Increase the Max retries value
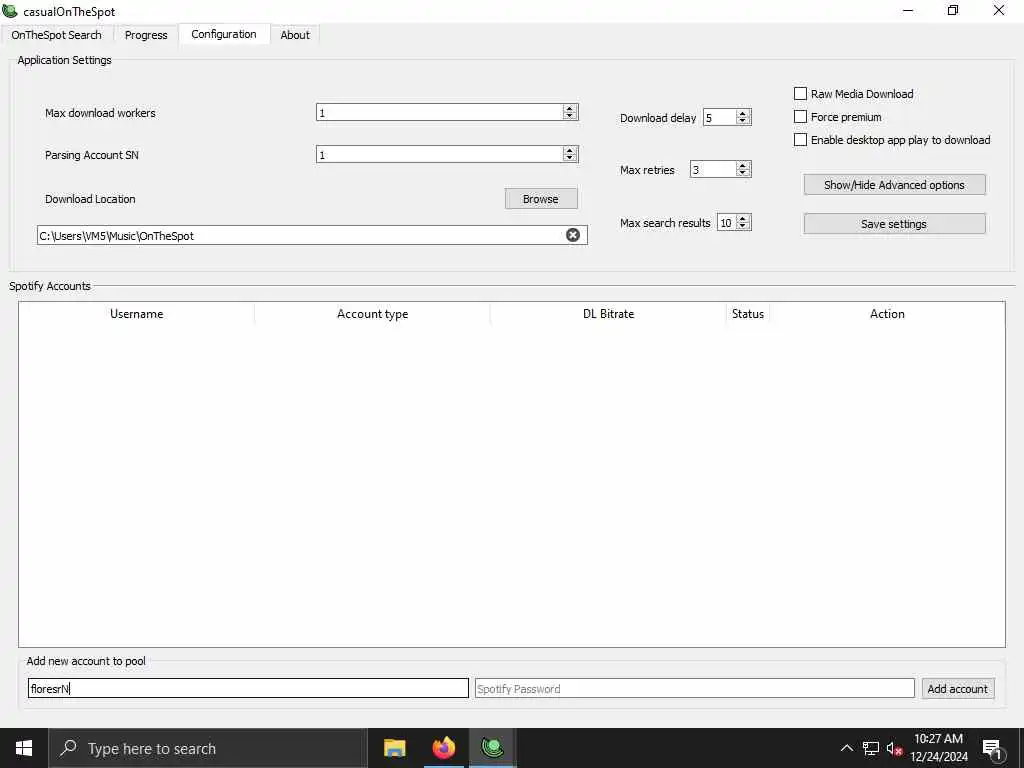Screen dimensions: 1024x768 [x=743, y=165]
